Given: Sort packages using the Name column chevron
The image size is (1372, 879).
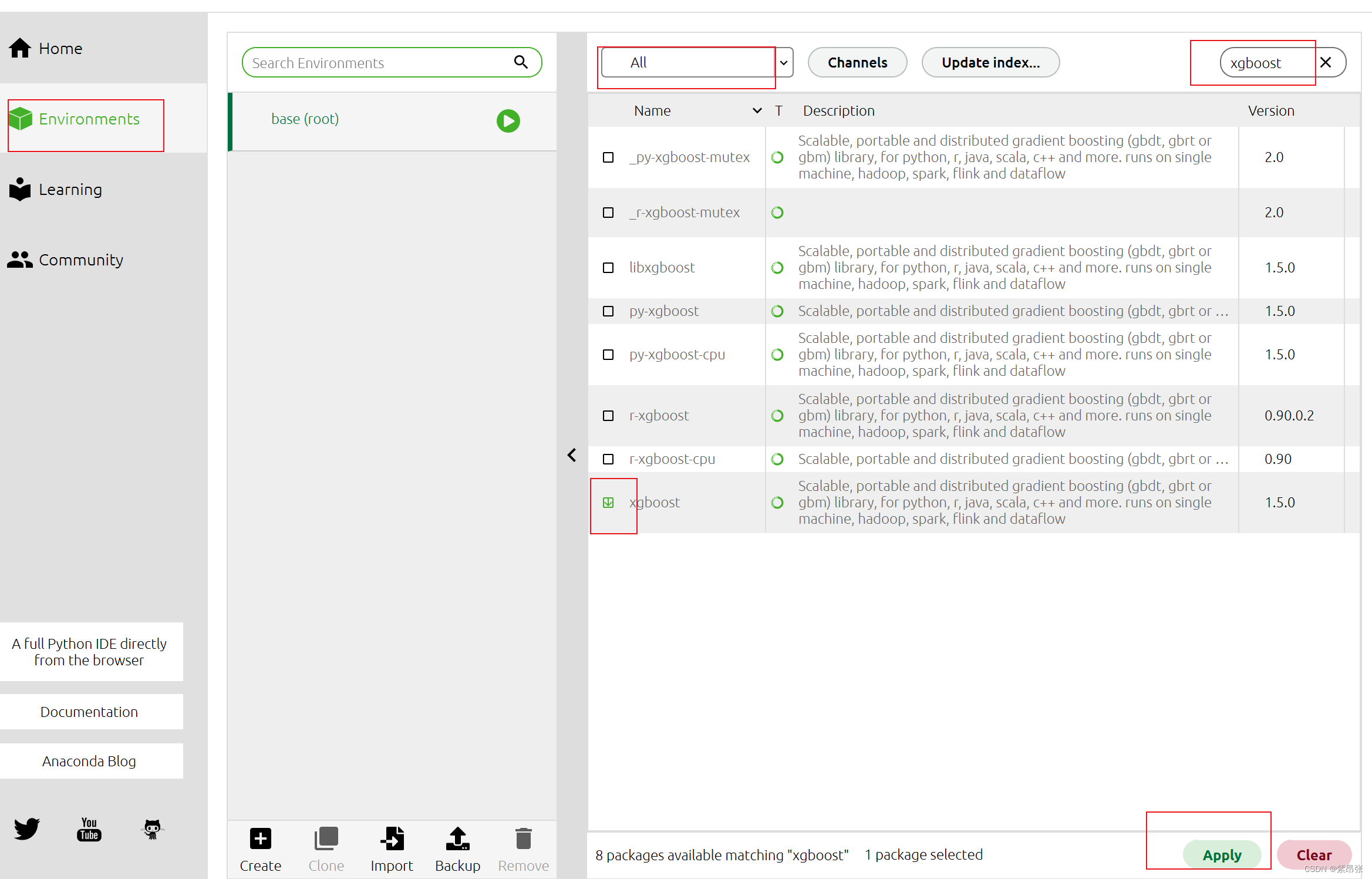Looking at the screenshot, I should click(757, 110).
